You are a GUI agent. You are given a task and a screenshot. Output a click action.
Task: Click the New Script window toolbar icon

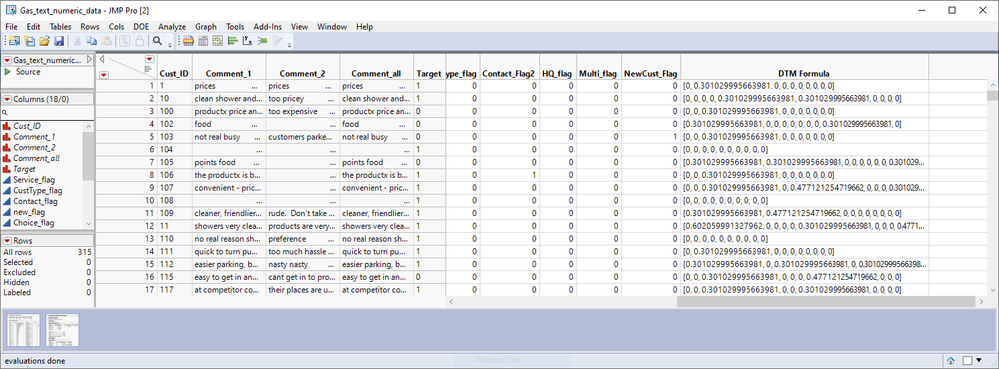[29, 41]
